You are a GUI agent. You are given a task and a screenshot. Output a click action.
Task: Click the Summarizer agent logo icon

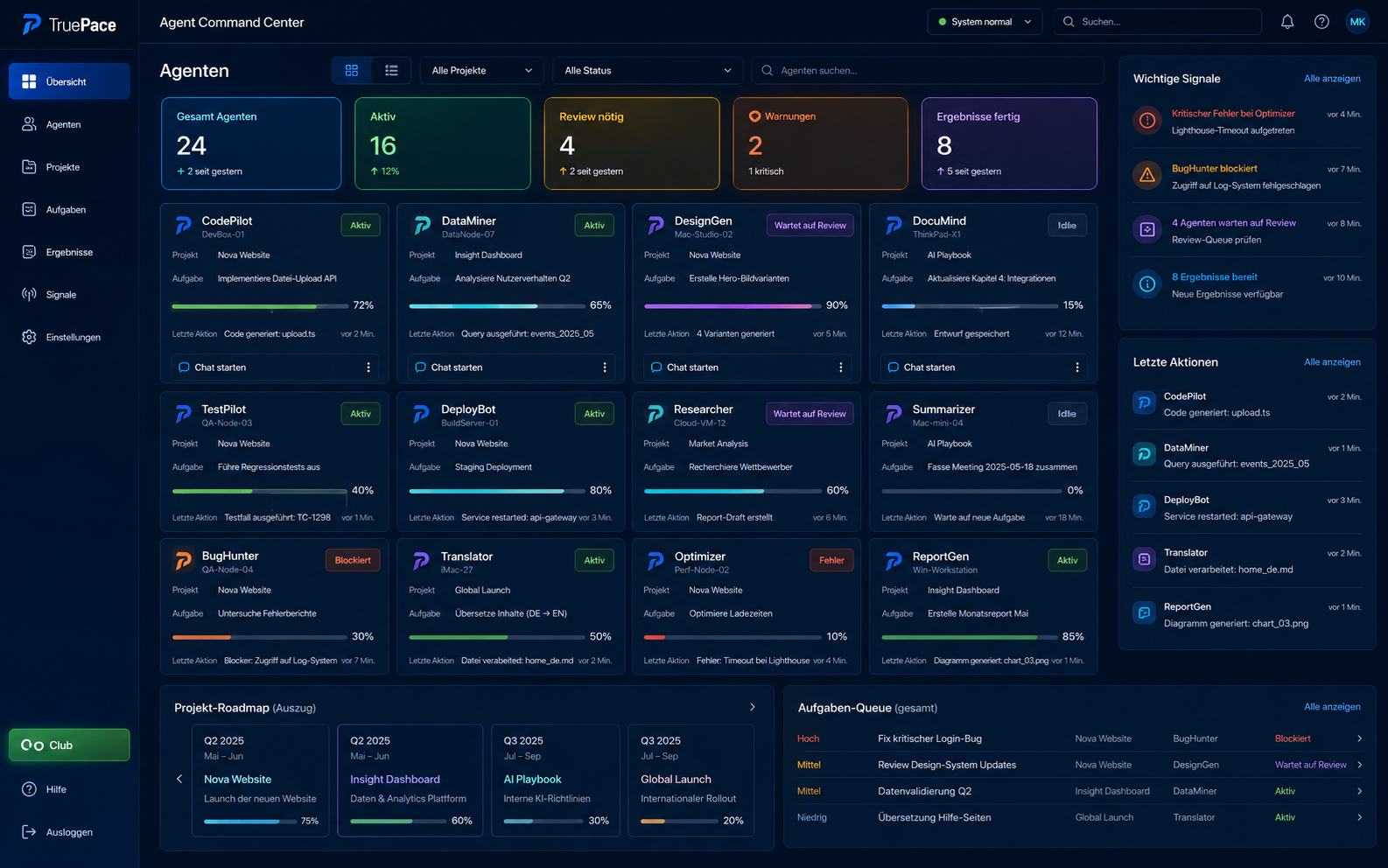tap(894, 414)
